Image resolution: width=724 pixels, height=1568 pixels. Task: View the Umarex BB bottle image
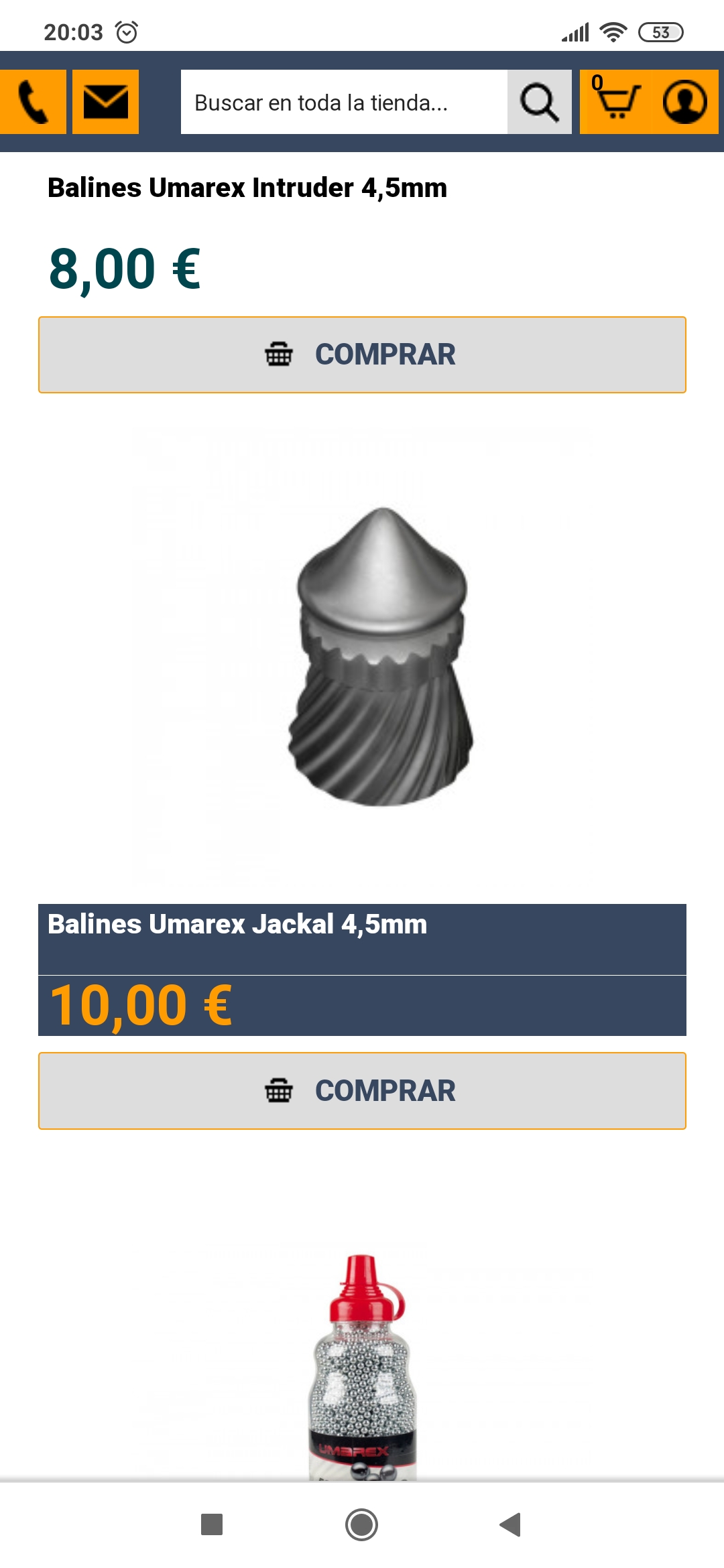[x=362, y=1367]
